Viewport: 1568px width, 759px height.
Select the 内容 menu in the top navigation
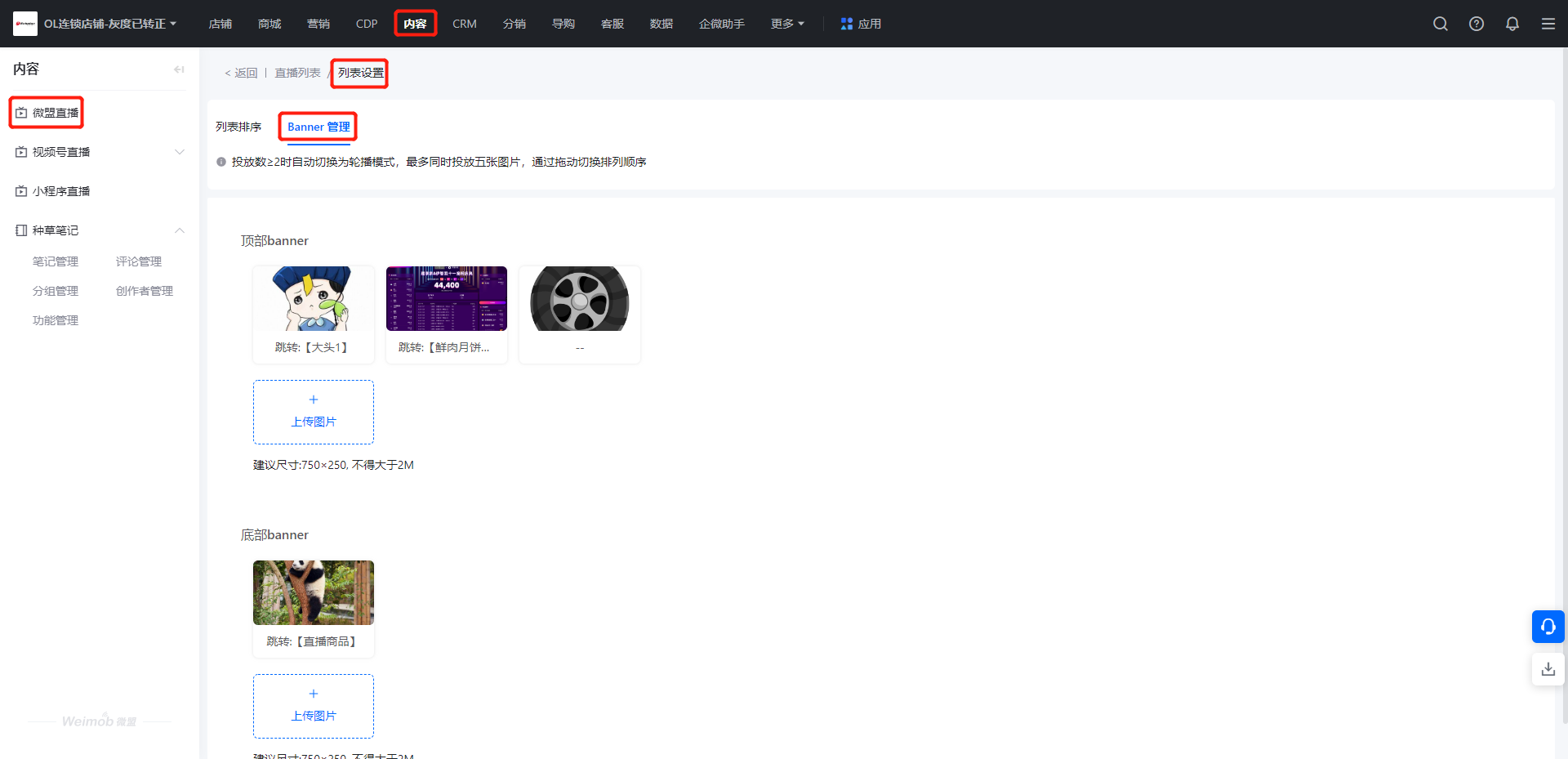(415, 24)
